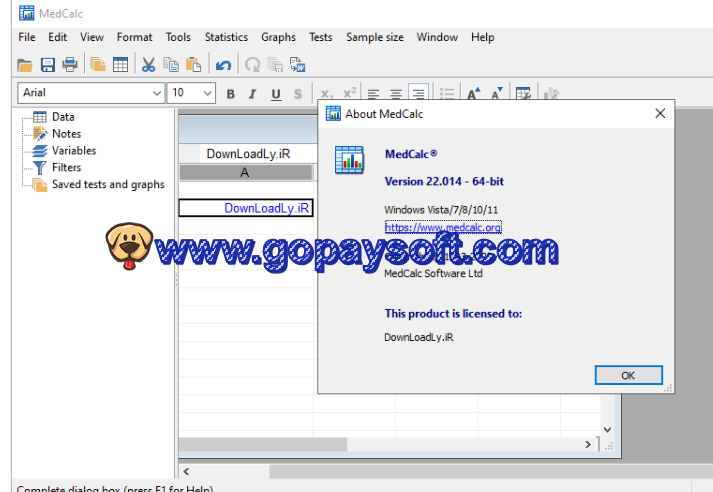Open the Window menu
Screen dimensions: 713x492
[437, 37]
